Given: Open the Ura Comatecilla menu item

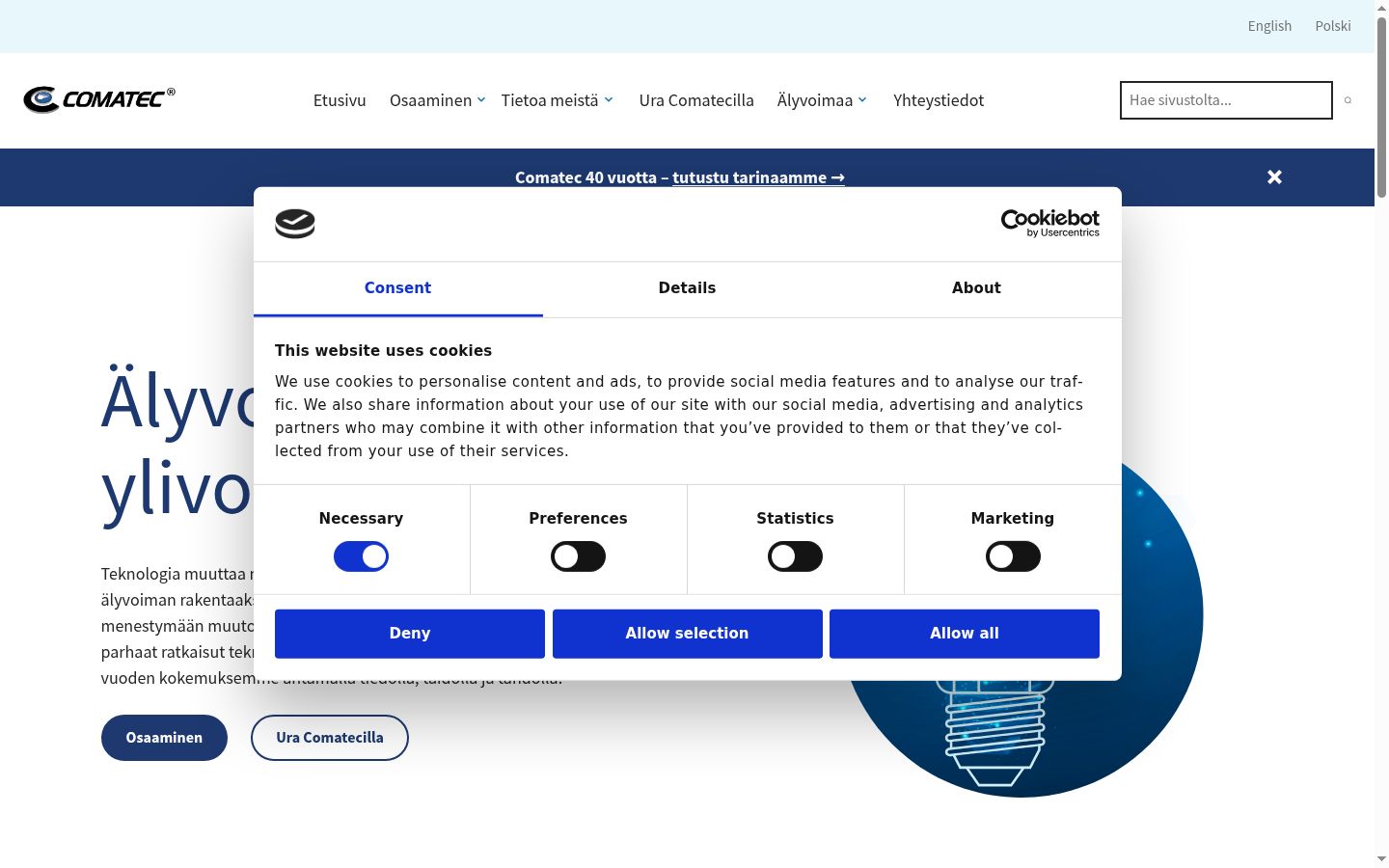Looking at the screenshot, I should click(696, 100).
